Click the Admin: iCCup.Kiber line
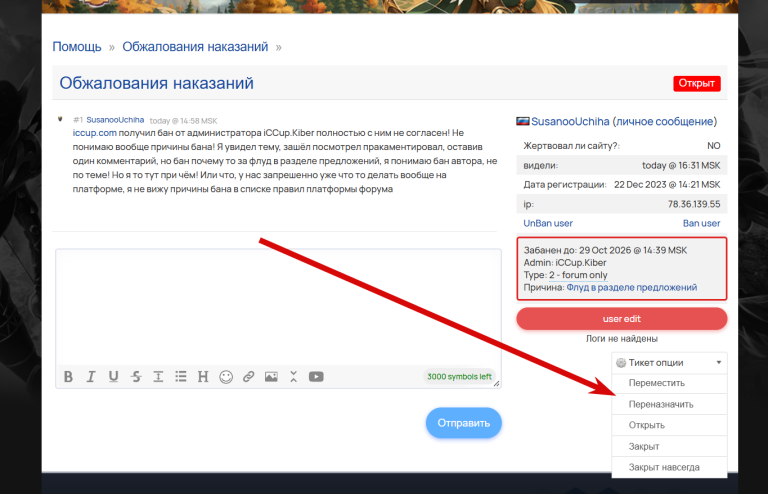 click(565, 263)
